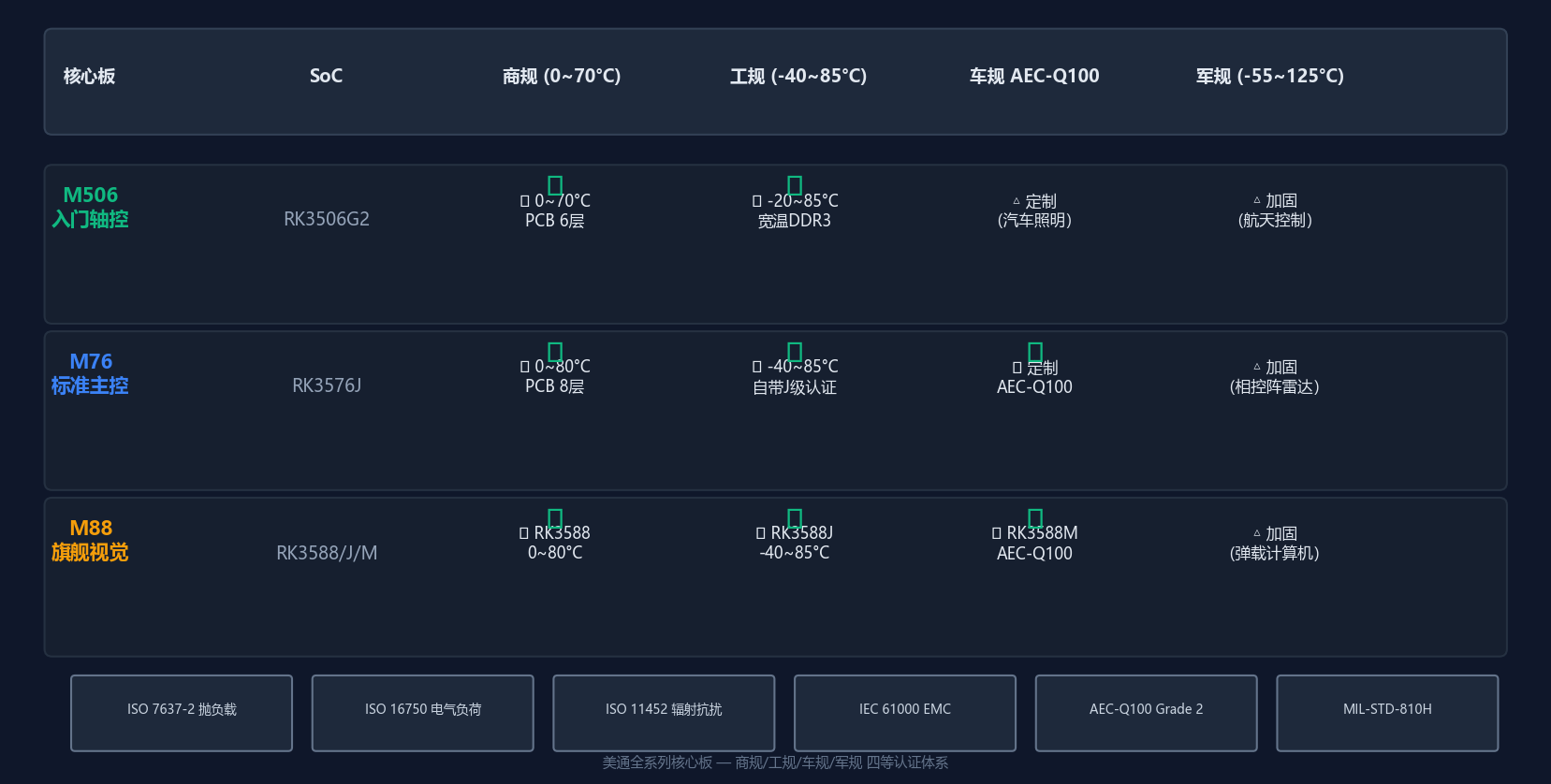Click the "核心板" column header
This screenshot has height=784, width=1551.
90,76
